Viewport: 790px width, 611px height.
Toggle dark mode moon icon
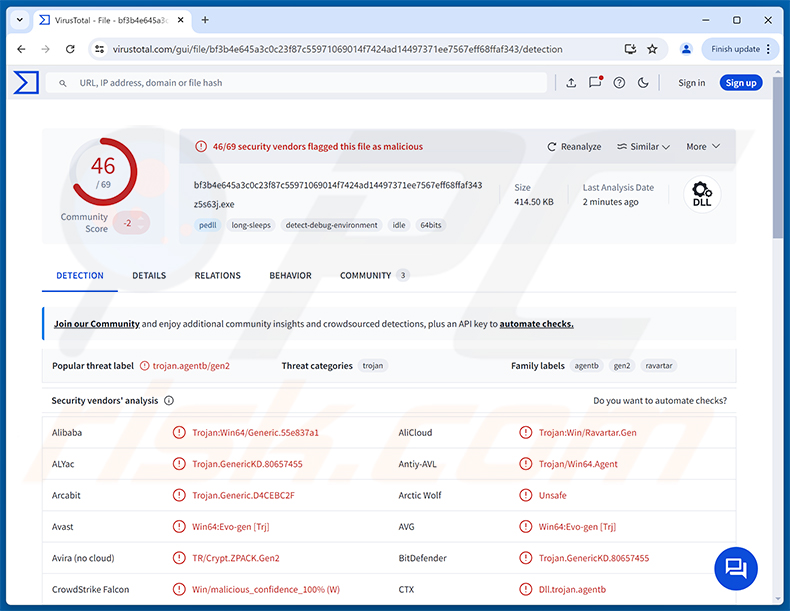click(643, 83)
